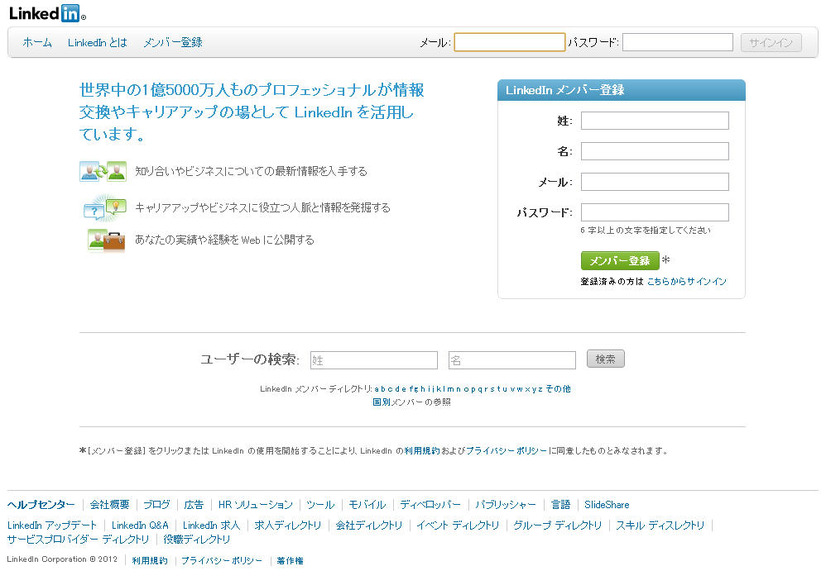826x585 pixels.
Task: Open the イベント ディレクトリ footer link
Action: [x=458, y=525]
